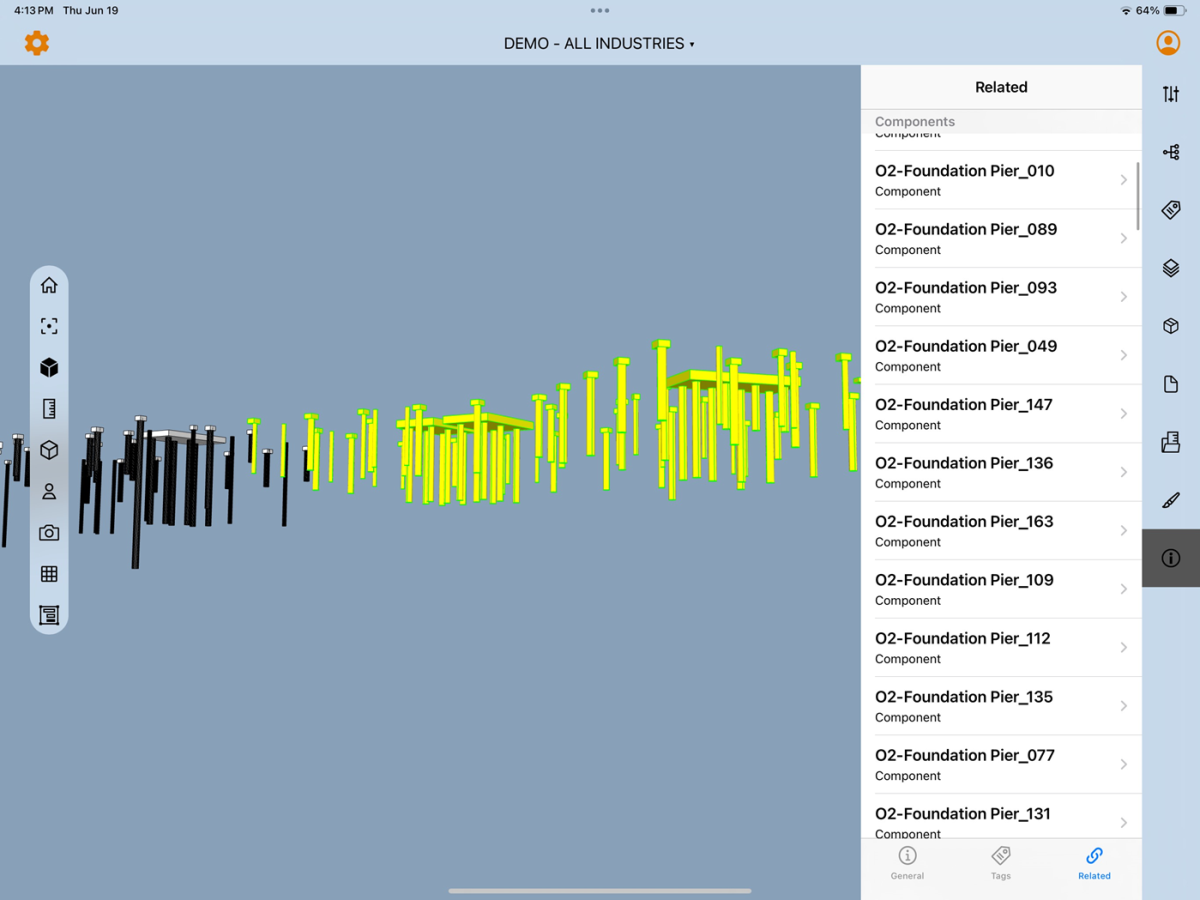Switch to the Tags tab

tap(1001, 863)
